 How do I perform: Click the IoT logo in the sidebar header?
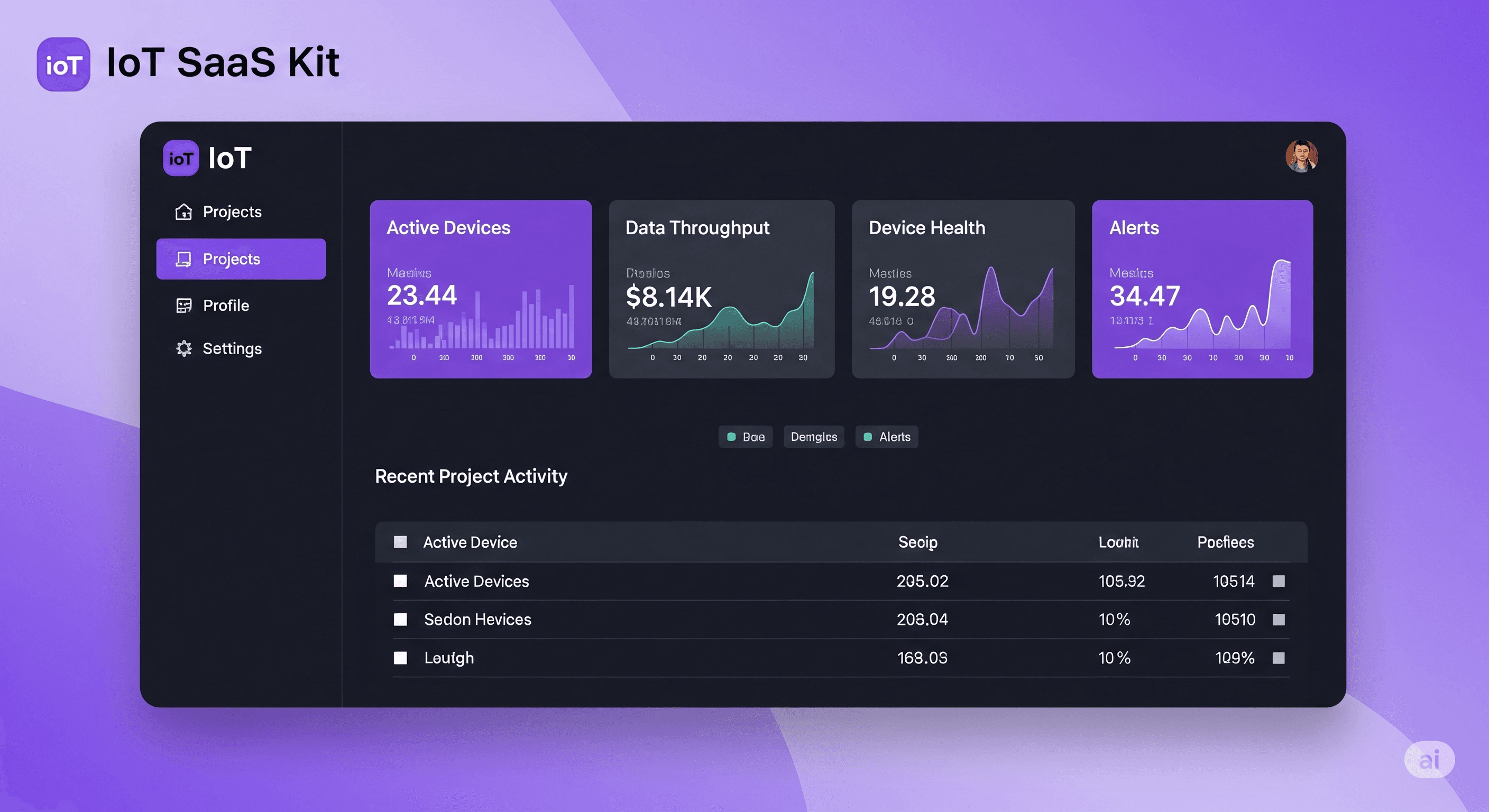(181, 158)
